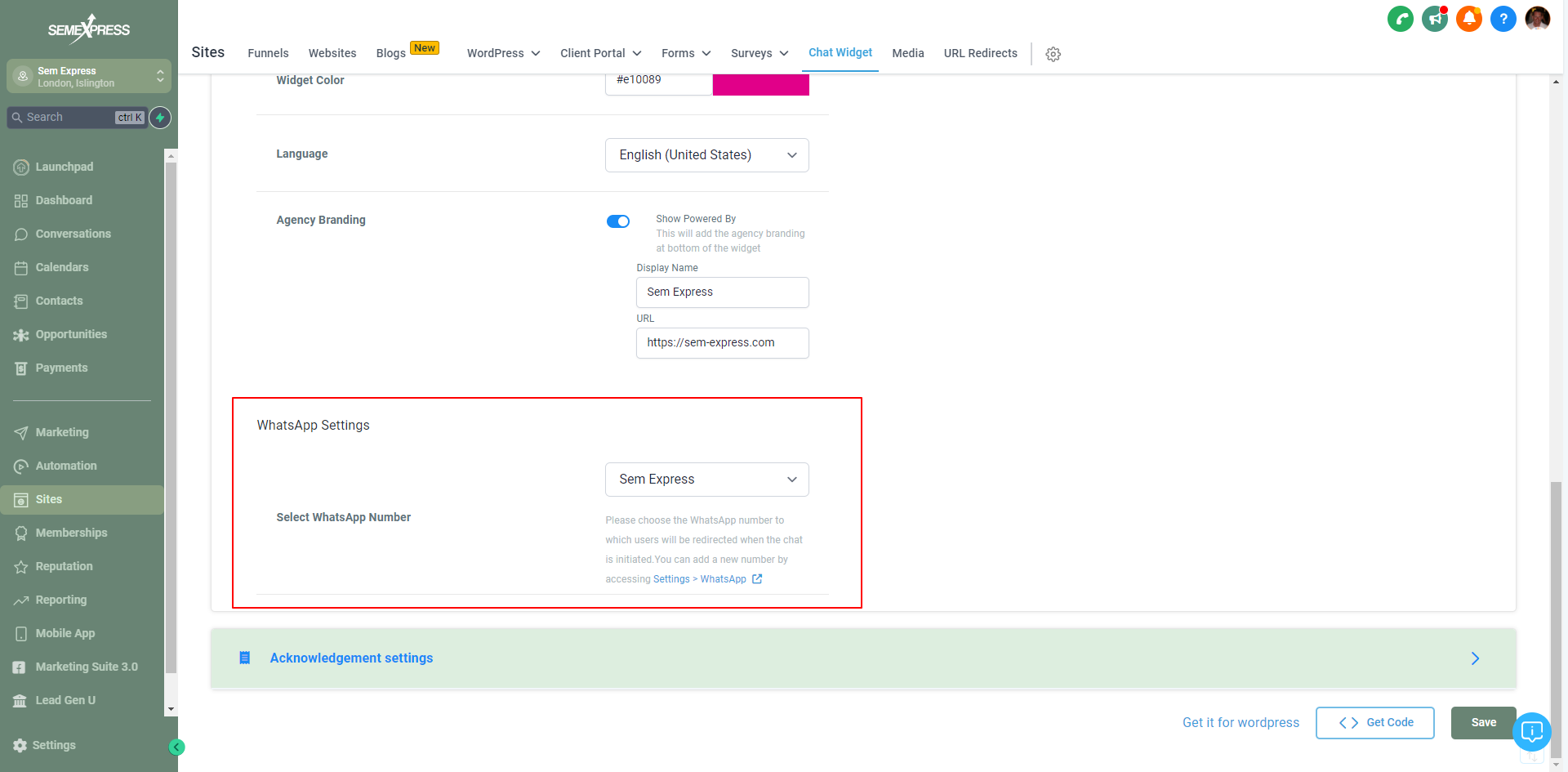
Task: Click the Widget Color hex input
Action: [659, 84]
